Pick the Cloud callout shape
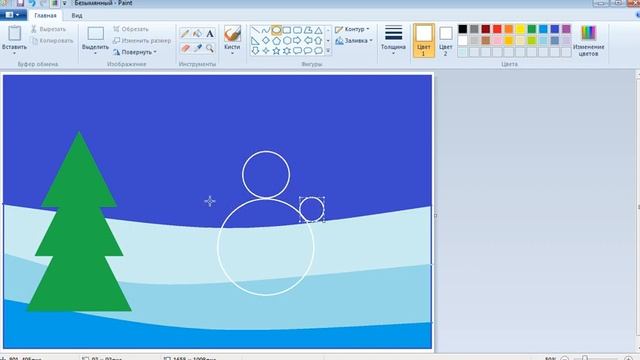640x360 pixels. [318, 51]
